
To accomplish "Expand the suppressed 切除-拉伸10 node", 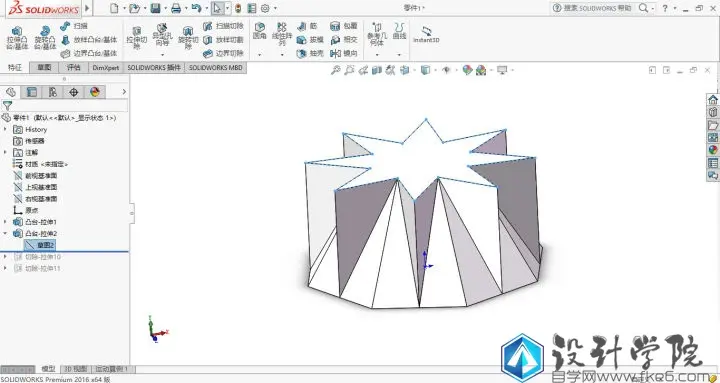I will (6, 257).
